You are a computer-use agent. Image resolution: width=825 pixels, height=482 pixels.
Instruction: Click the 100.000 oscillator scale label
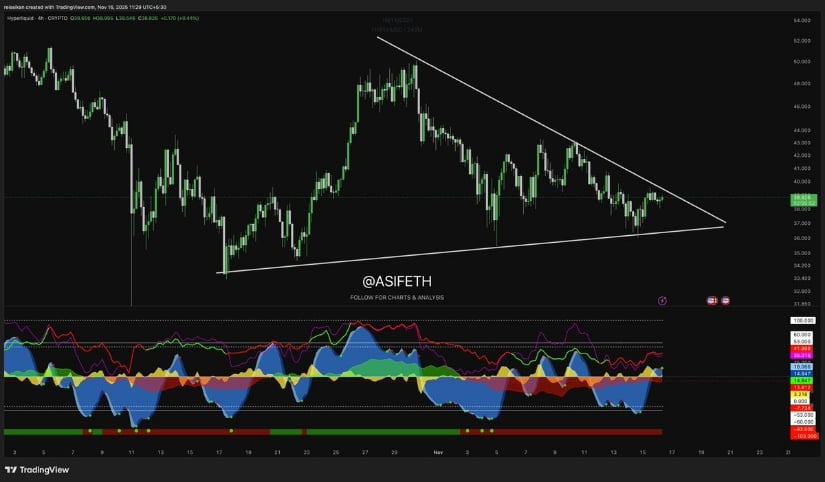800,320
